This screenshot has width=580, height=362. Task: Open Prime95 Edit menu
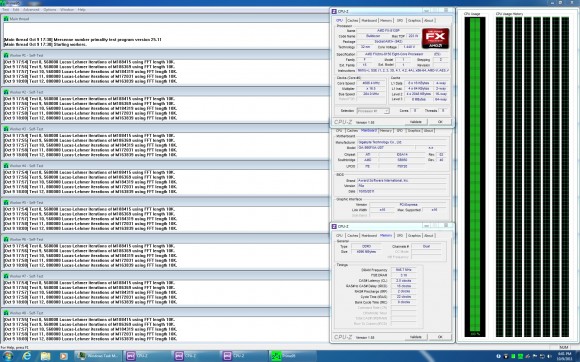[16, 10]
